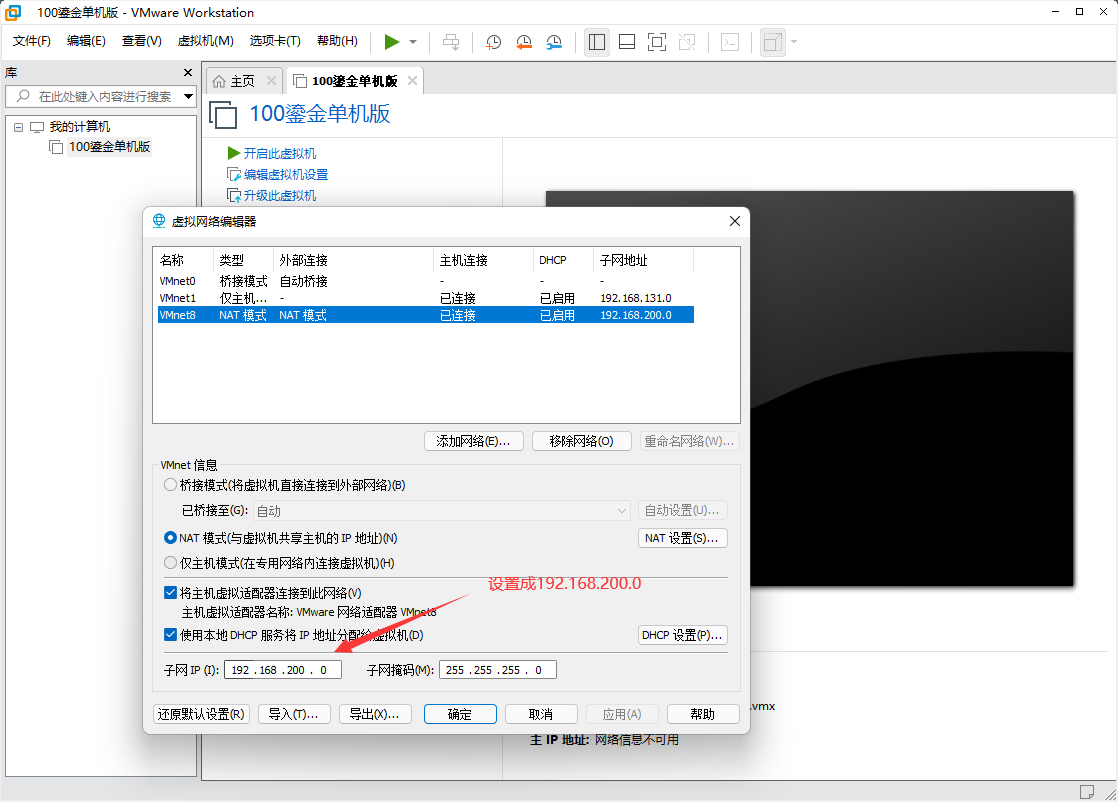Enter full screen mode from toolbar
The image size is (1118, 802).
click(657, 42)
